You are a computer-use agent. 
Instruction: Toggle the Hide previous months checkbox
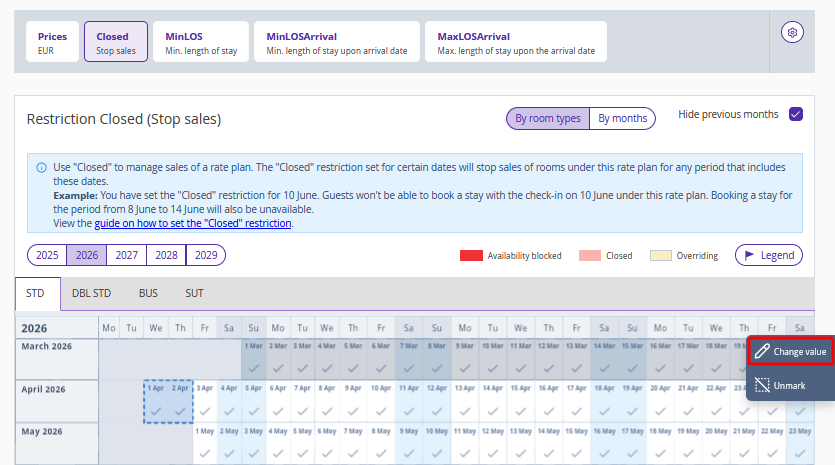click(x=796, y=114)
